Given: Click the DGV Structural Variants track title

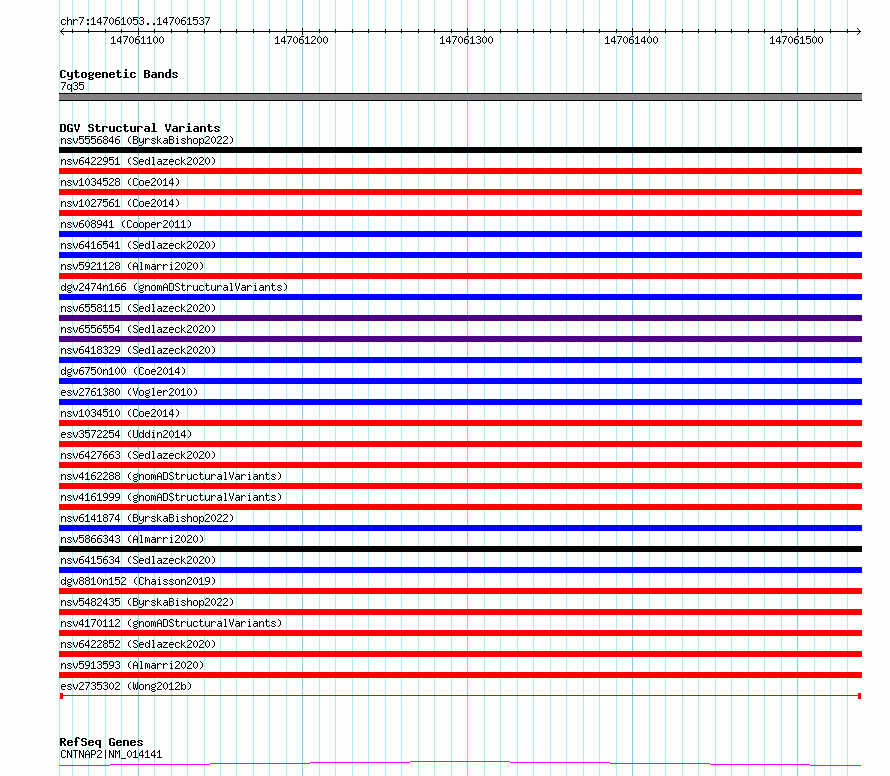Looking at the screenshot, I should 140,128.
